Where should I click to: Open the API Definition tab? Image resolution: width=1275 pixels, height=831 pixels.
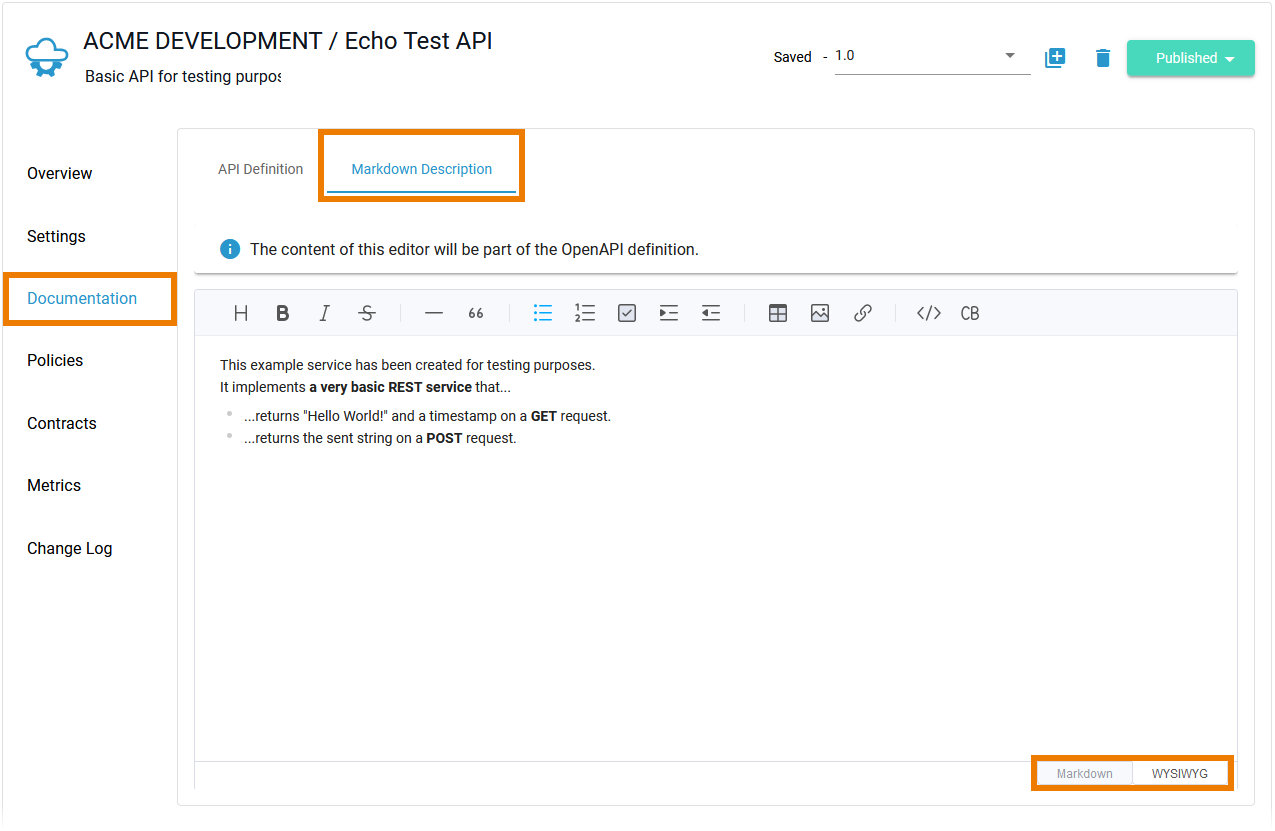tap(261, 169)
